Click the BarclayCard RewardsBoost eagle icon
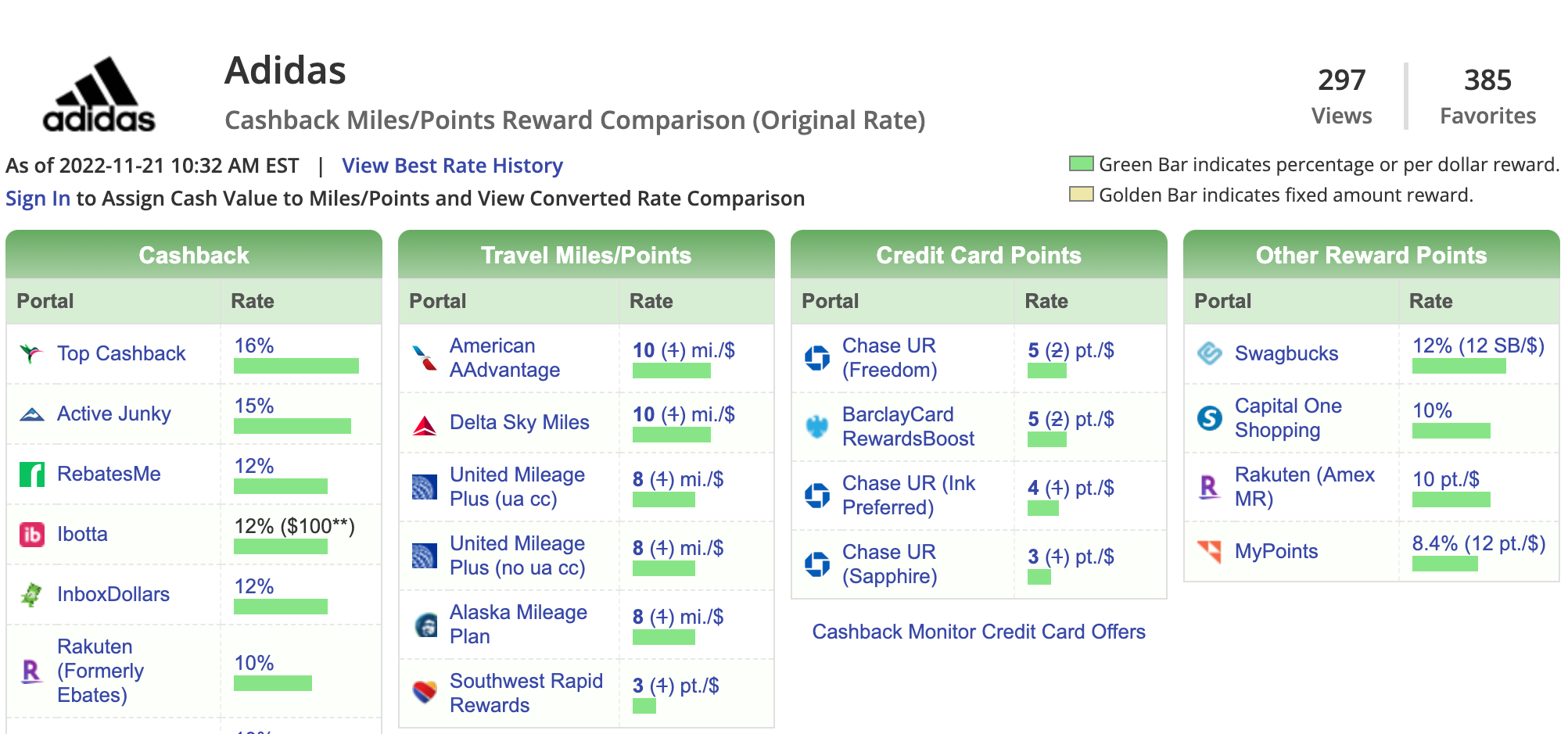Image resolution: width=1568 pixels, height=734 pixels. tap(817, 427)
